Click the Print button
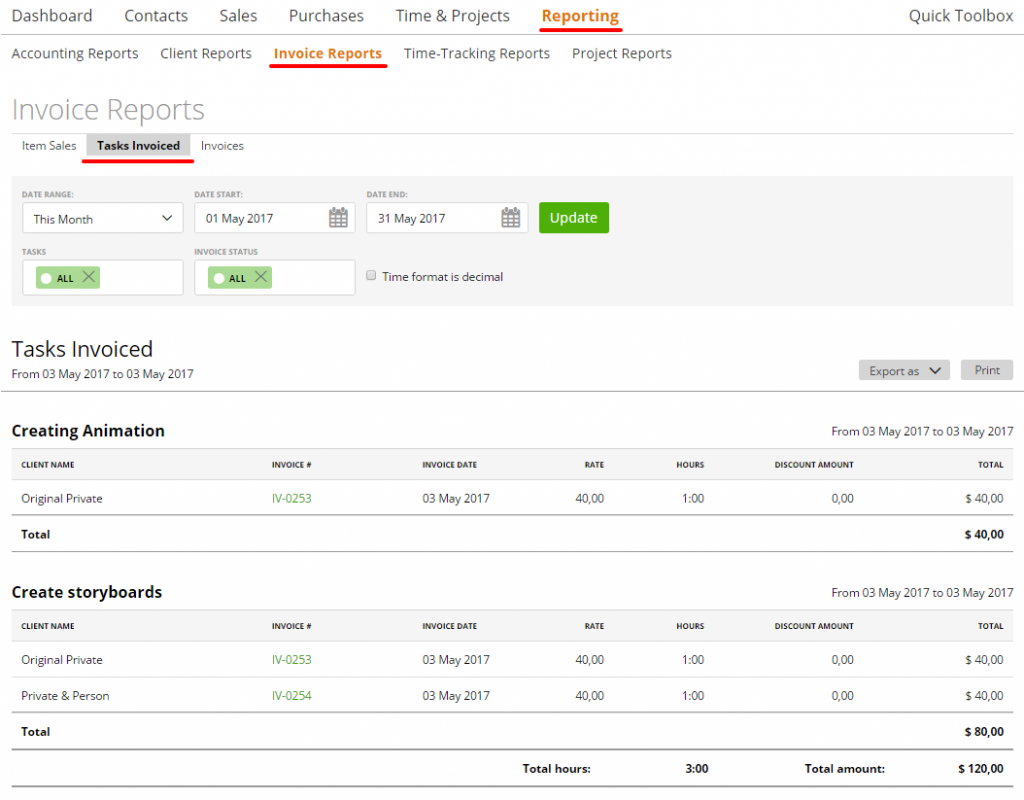Viewport: 1024px width, 800px height. pyautogui.click(x=986, y=370)
